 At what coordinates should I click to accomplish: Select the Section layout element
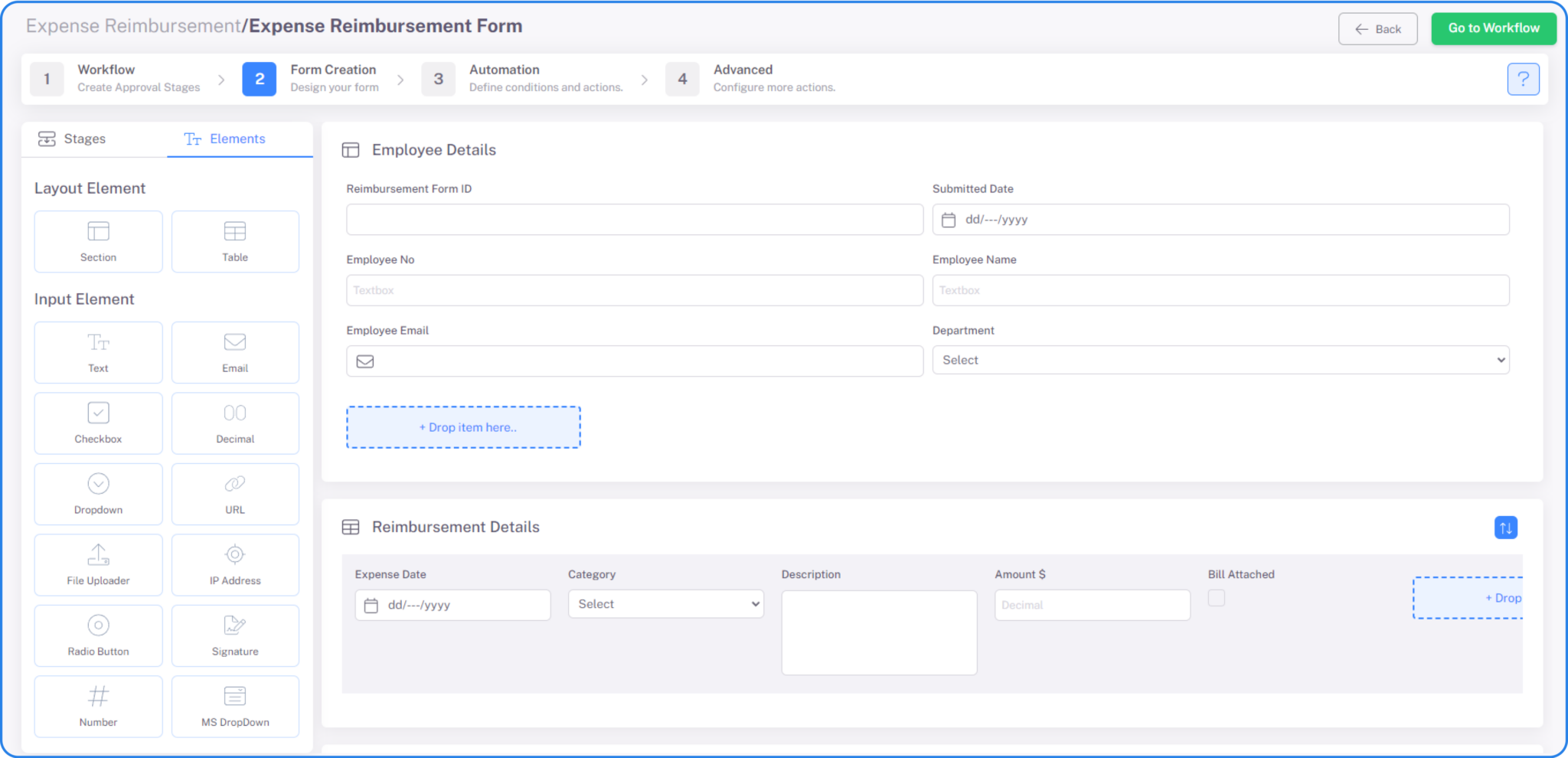pos(97,241)
